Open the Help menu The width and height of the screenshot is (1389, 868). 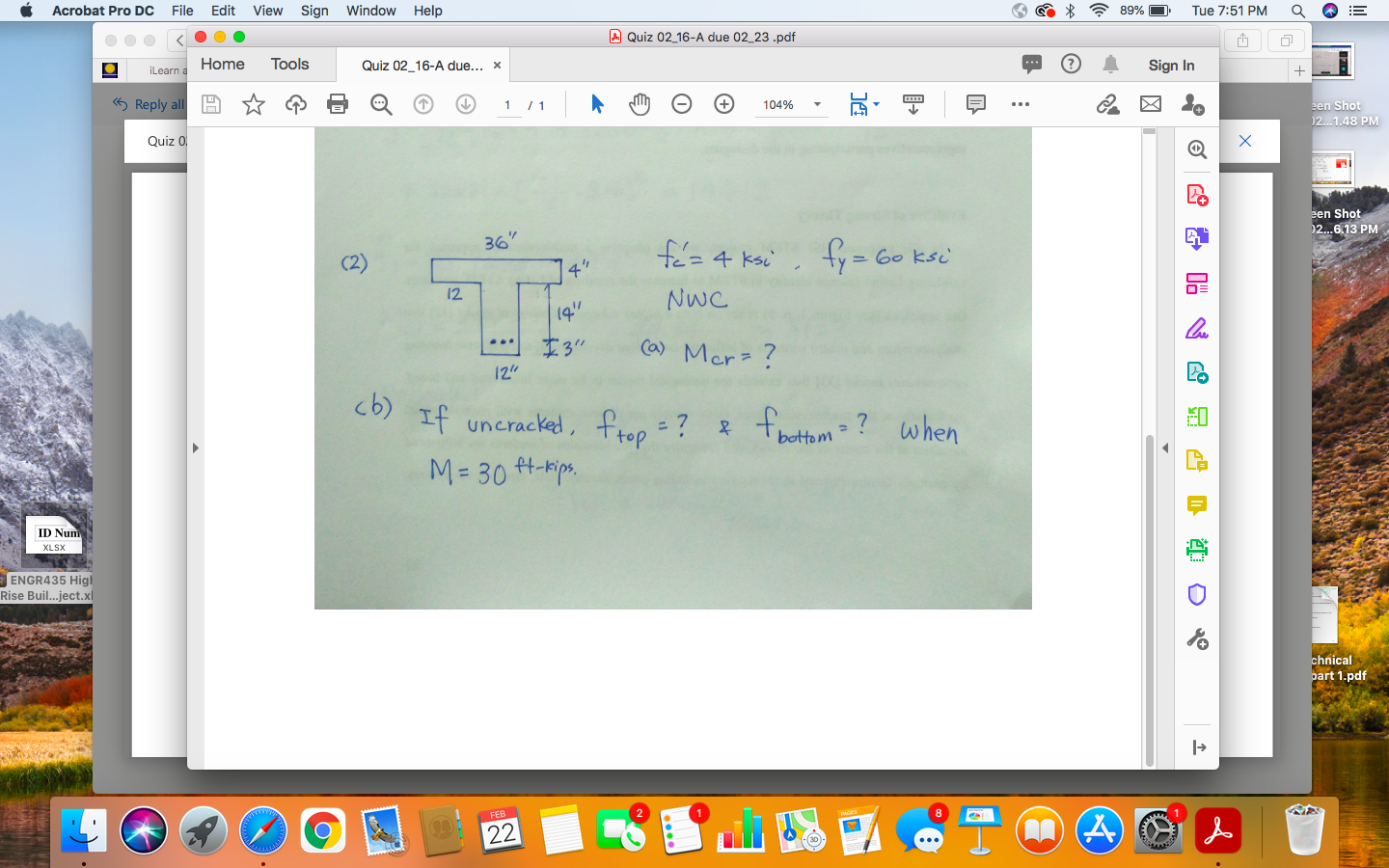pyautogui.click(x=428, y=11)
